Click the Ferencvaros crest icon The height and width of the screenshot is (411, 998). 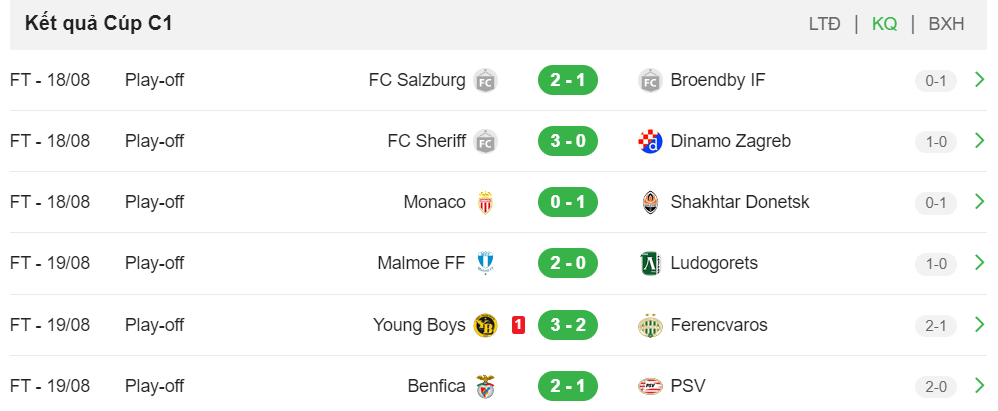(650, 325)
